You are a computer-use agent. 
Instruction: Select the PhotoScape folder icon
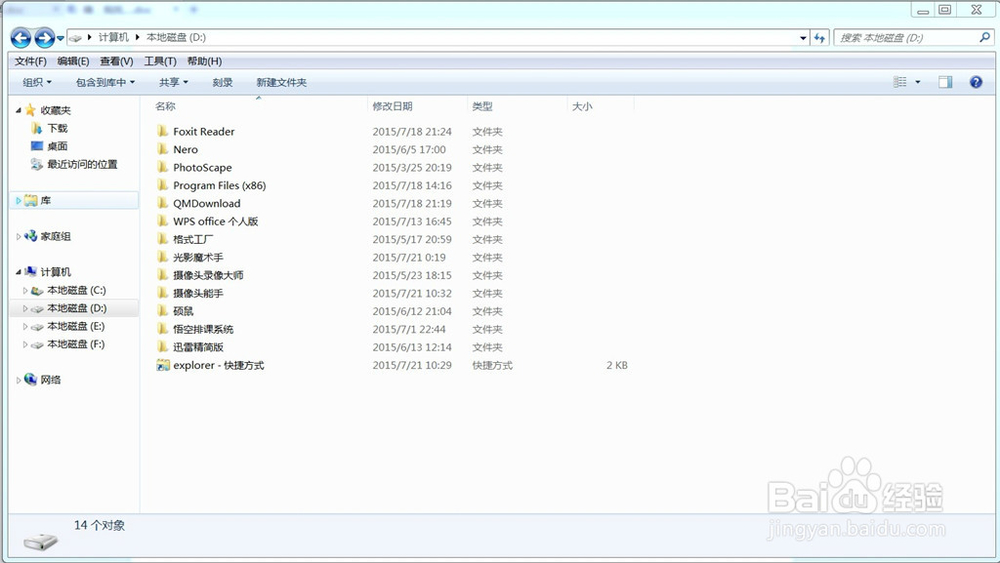tap(163, 167)
